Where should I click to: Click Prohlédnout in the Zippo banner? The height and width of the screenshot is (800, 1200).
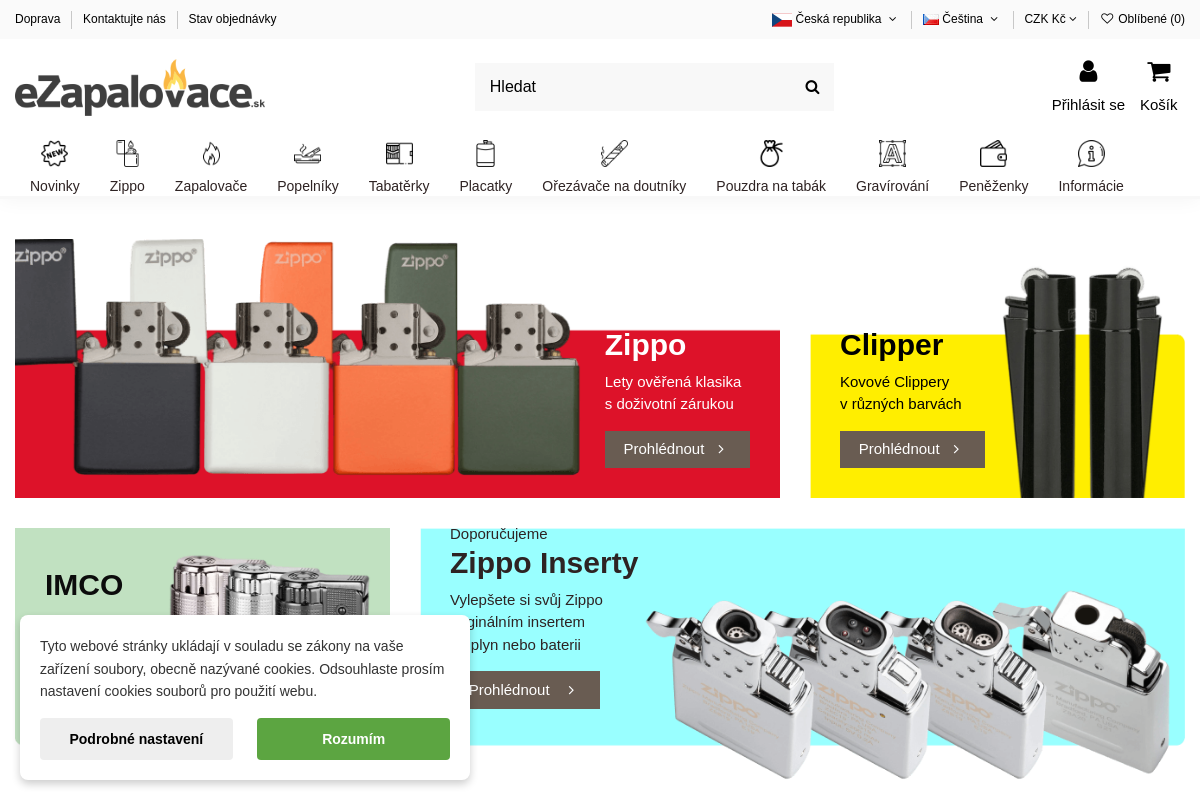(677, 449)
